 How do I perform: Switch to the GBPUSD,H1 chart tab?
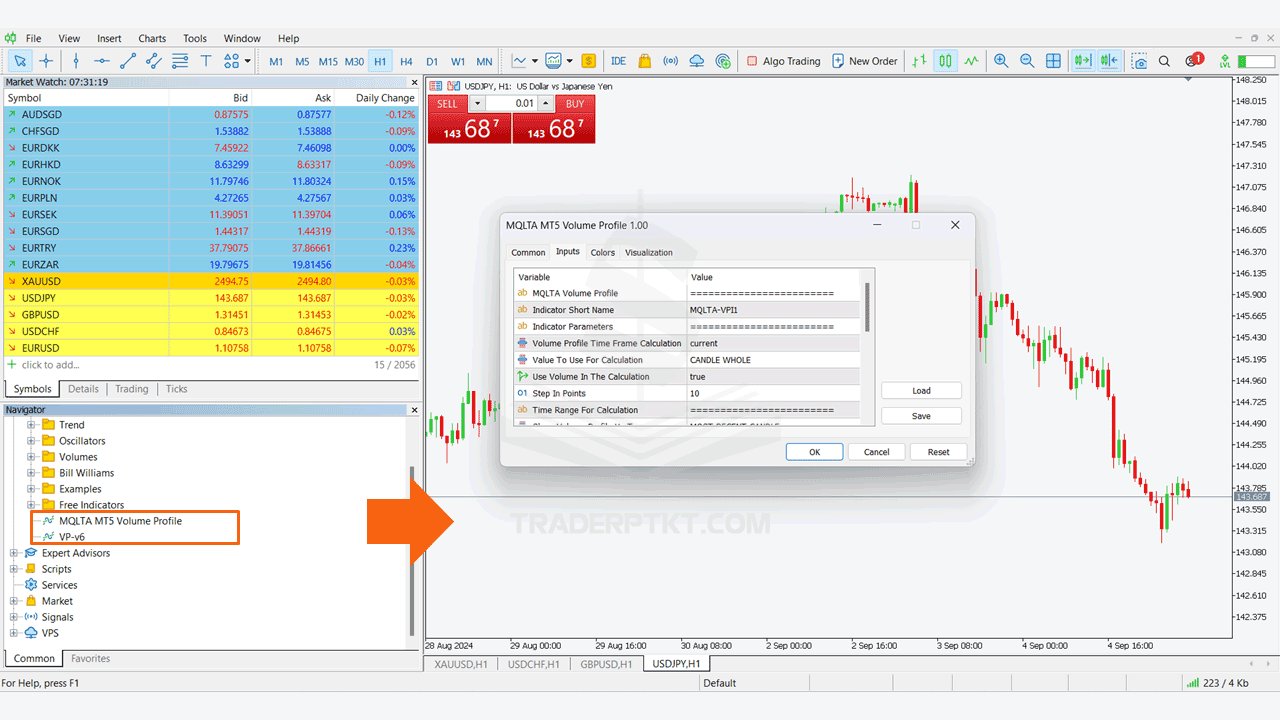[x=608, y=663]
